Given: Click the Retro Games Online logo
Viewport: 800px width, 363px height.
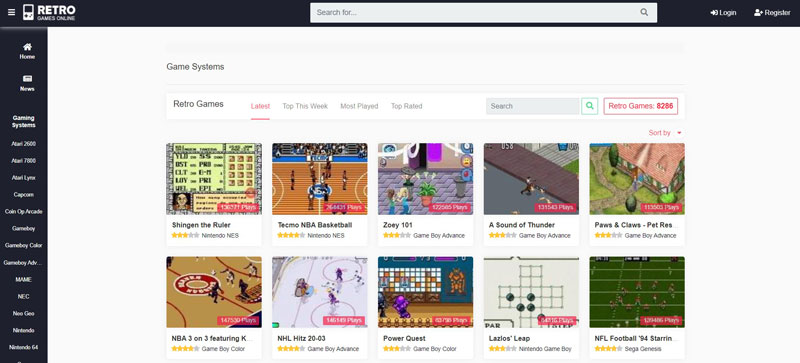Looking at the screenshot, I should [49, 12].
